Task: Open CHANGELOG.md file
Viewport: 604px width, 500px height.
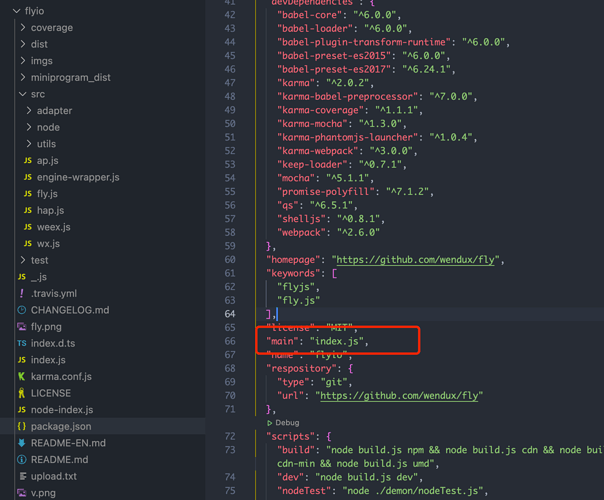Action: (x=70, y=310)
